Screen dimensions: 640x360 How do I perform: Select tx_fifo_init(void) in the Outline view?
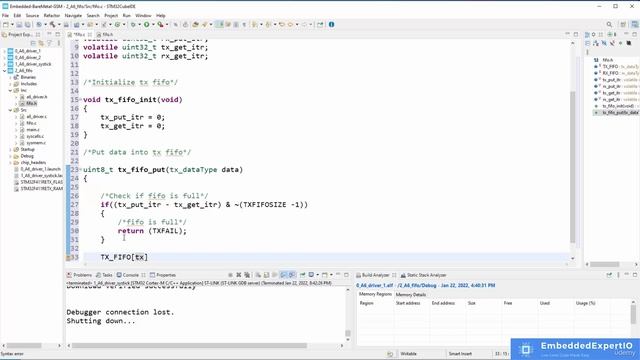tap(618, 106)
